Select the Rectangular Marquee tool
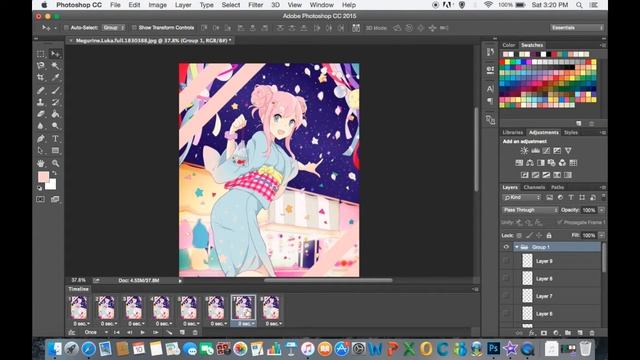 pos(40,54)
